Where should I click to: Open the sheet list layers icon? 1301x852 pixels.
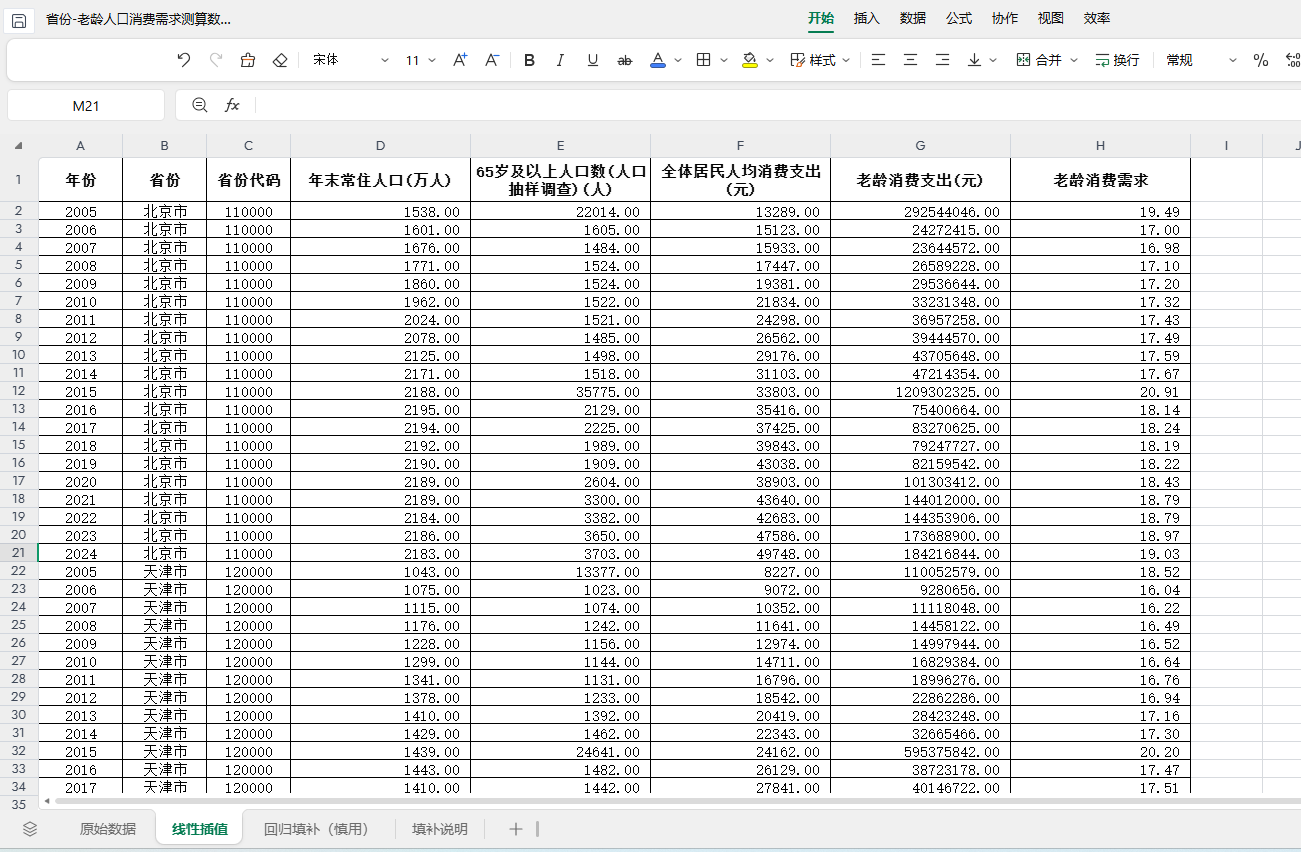coord(30,829)
